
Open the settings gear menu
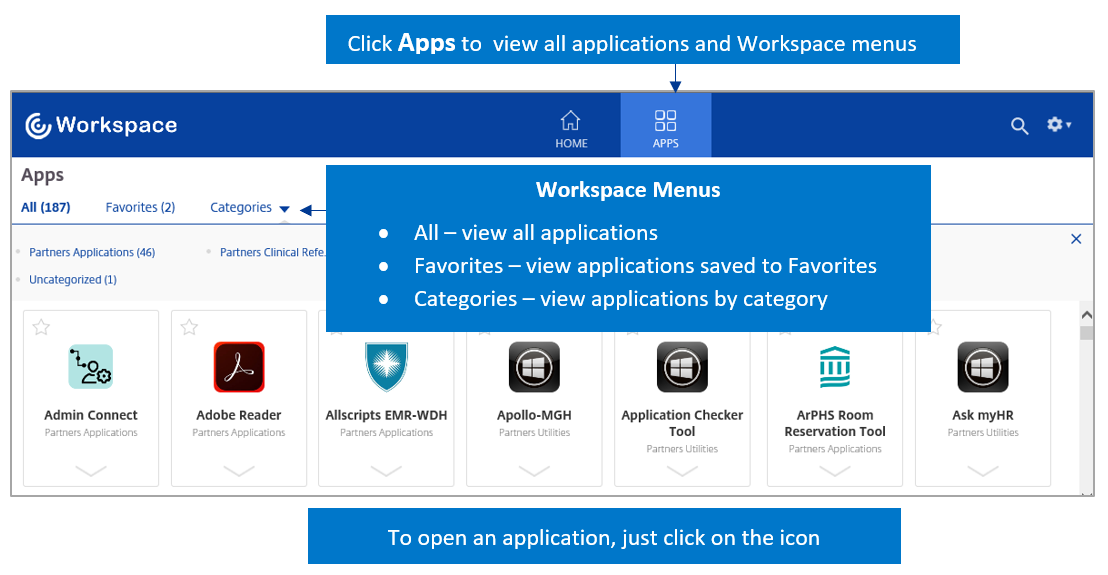coord(1059,125)
